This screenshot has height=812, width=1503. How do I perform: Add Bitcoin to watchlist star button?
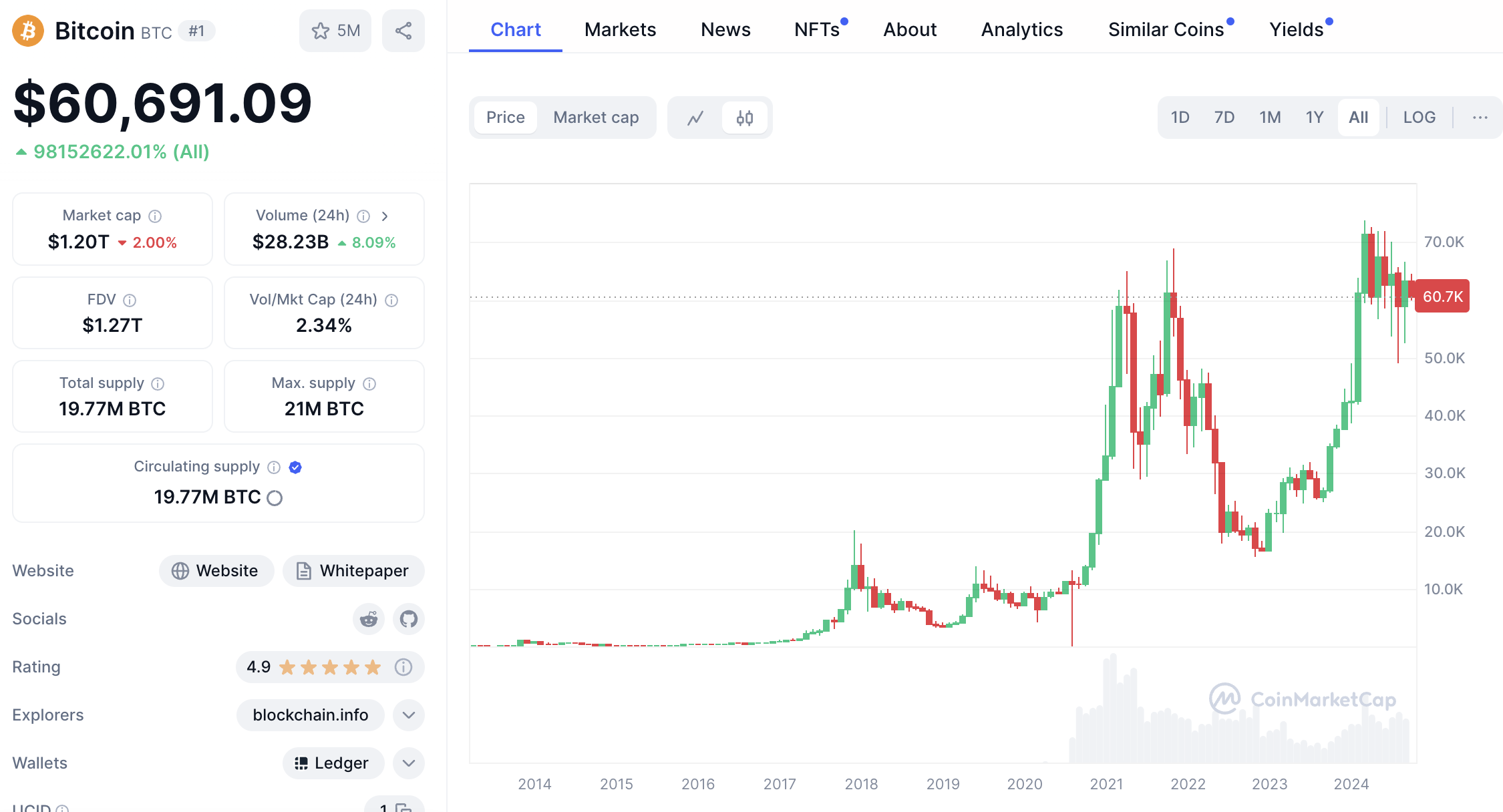pos(335,31)
